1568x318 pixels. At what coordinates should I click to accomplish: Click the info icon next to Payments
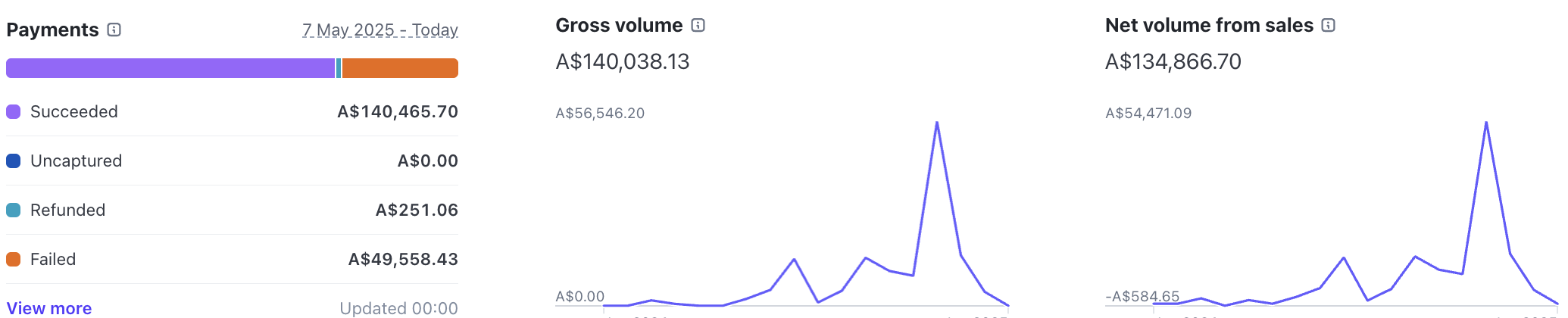114,30
